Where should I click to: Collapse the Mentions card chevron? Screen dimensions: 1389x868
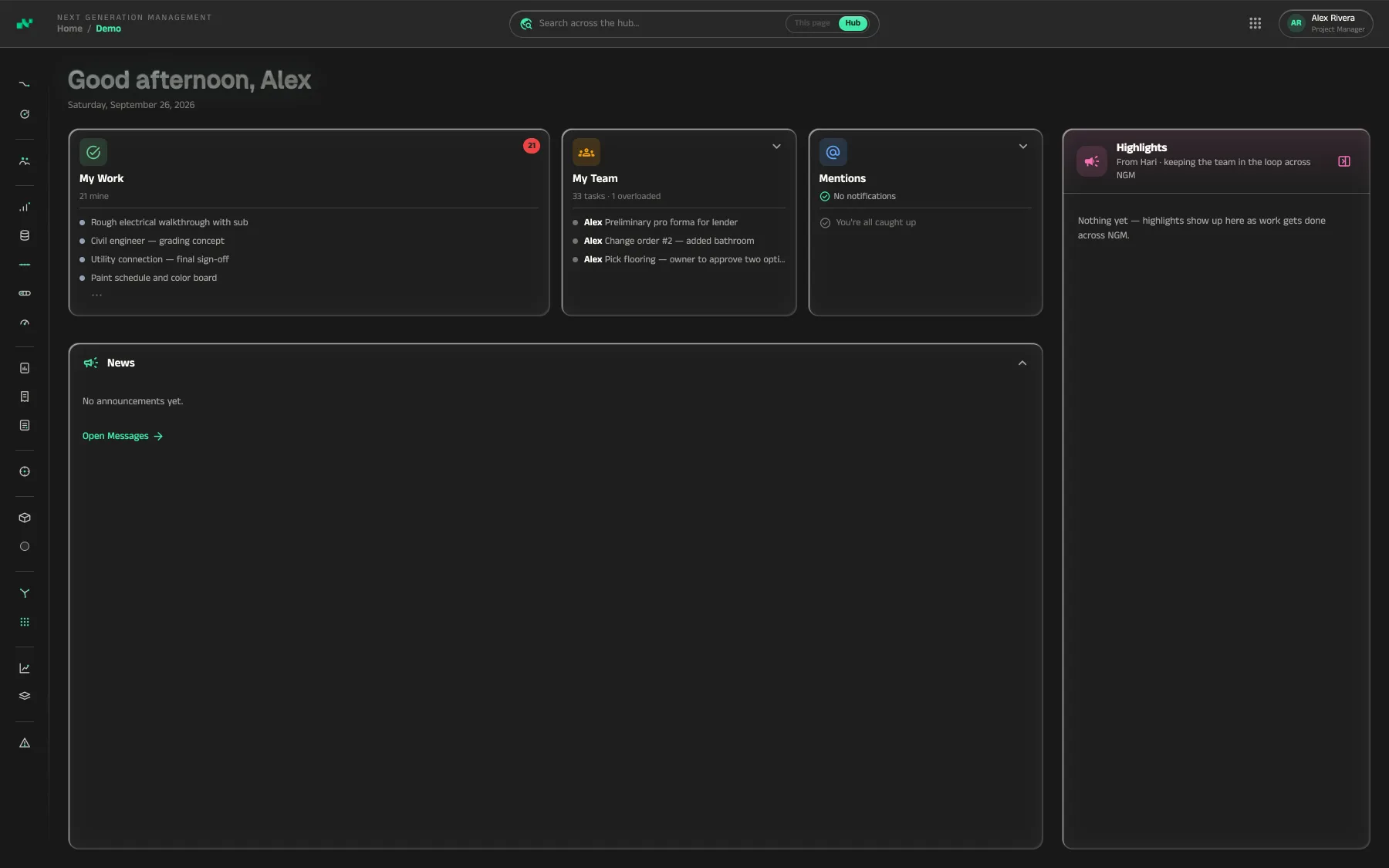(1023, 147)
